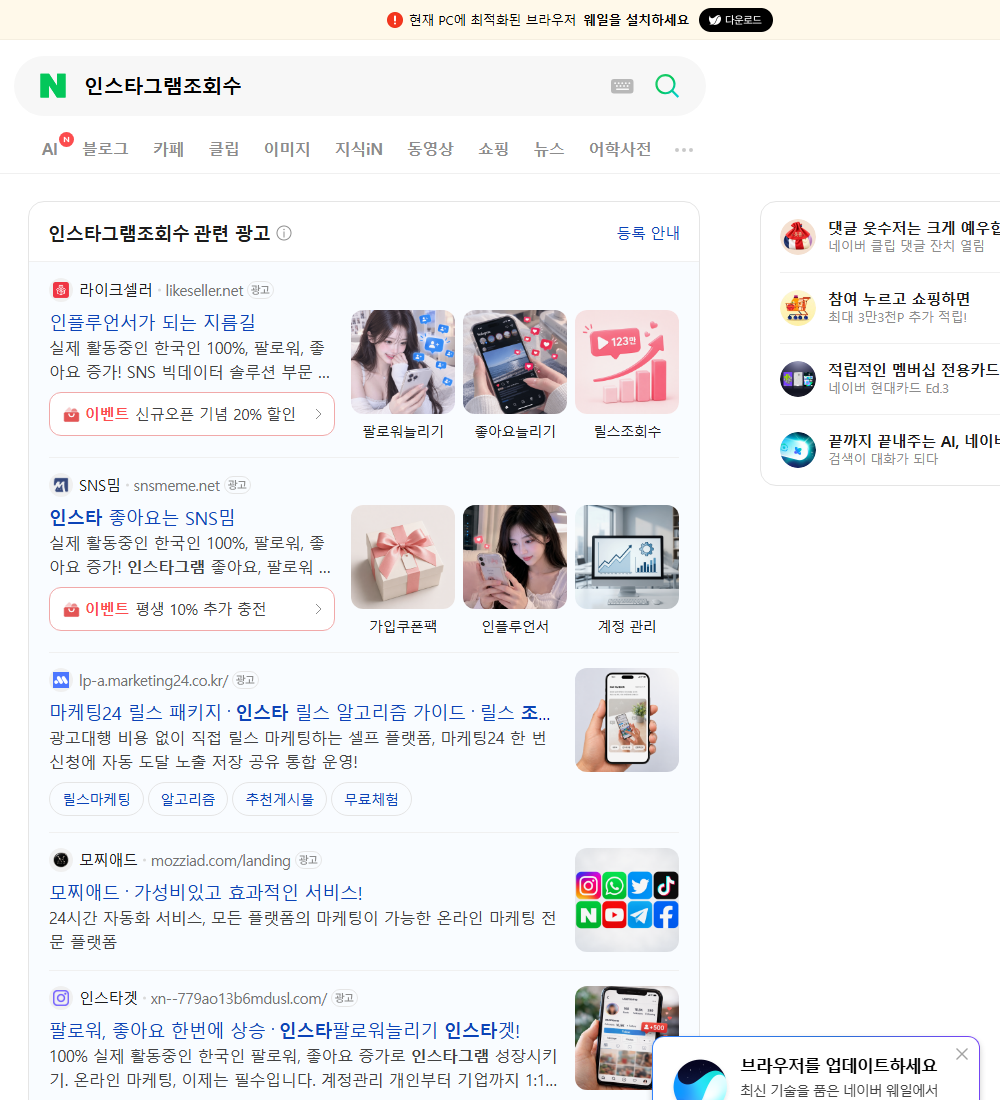Click the 좋아요늘리기 thumbnail image

(515, 362)
